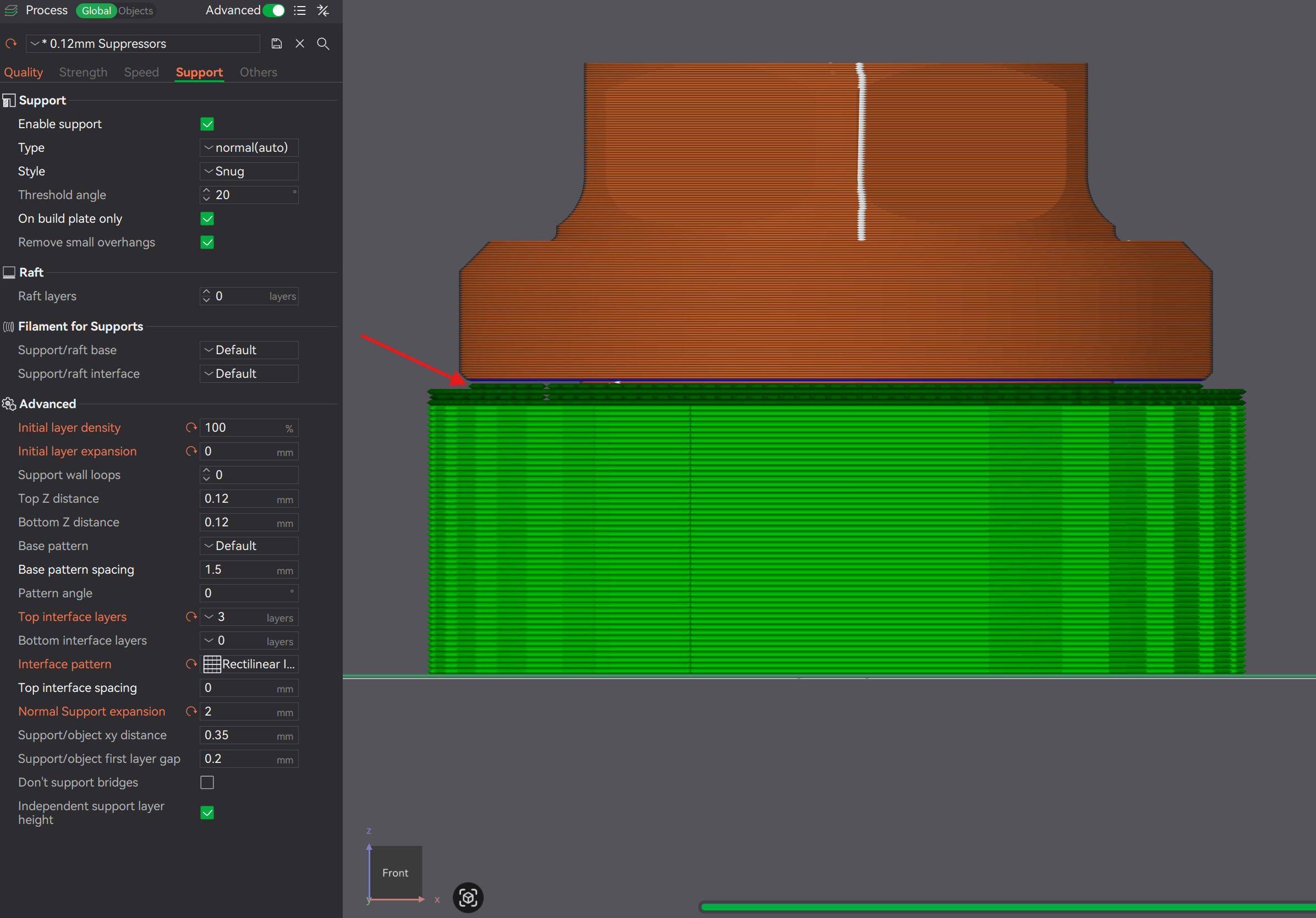This screenshot has width=1316, height=918.
Task: Click the Support/object xy distance field
Action: (249, 735)
